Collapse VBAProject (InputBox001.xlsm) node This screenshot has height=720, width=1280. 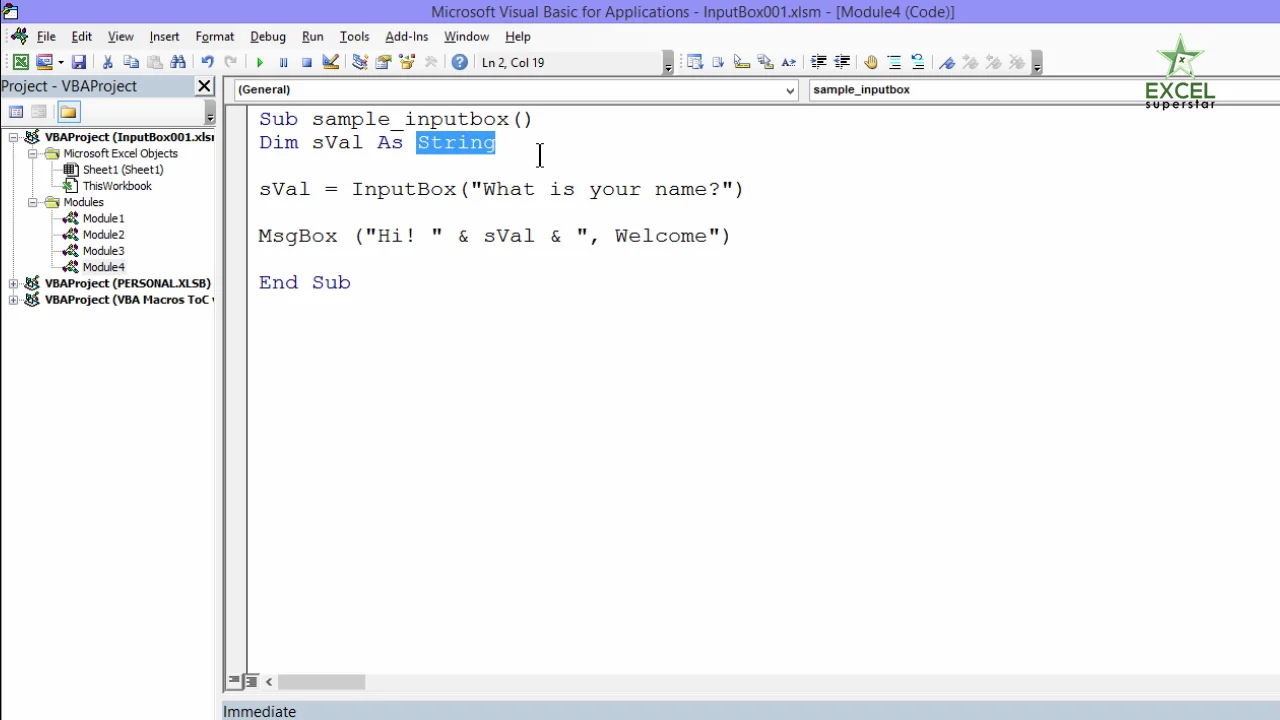click(14, 137)
